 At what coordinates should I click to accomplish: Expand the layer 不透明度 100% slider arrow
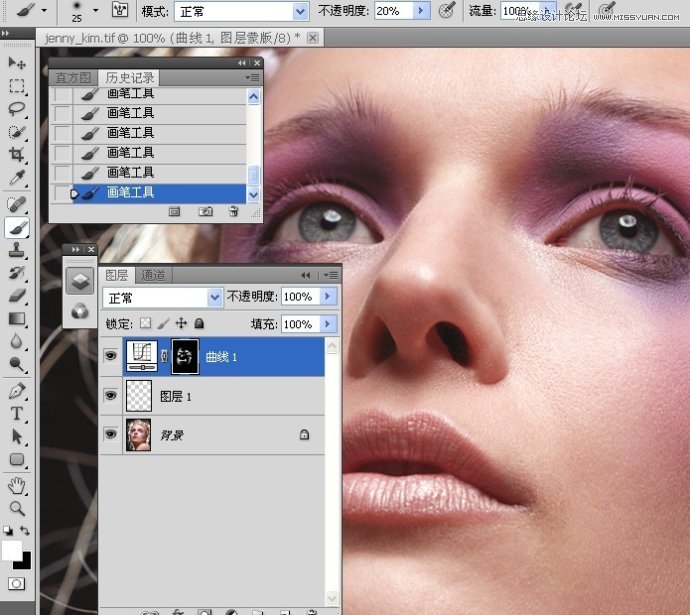[329, 297]
